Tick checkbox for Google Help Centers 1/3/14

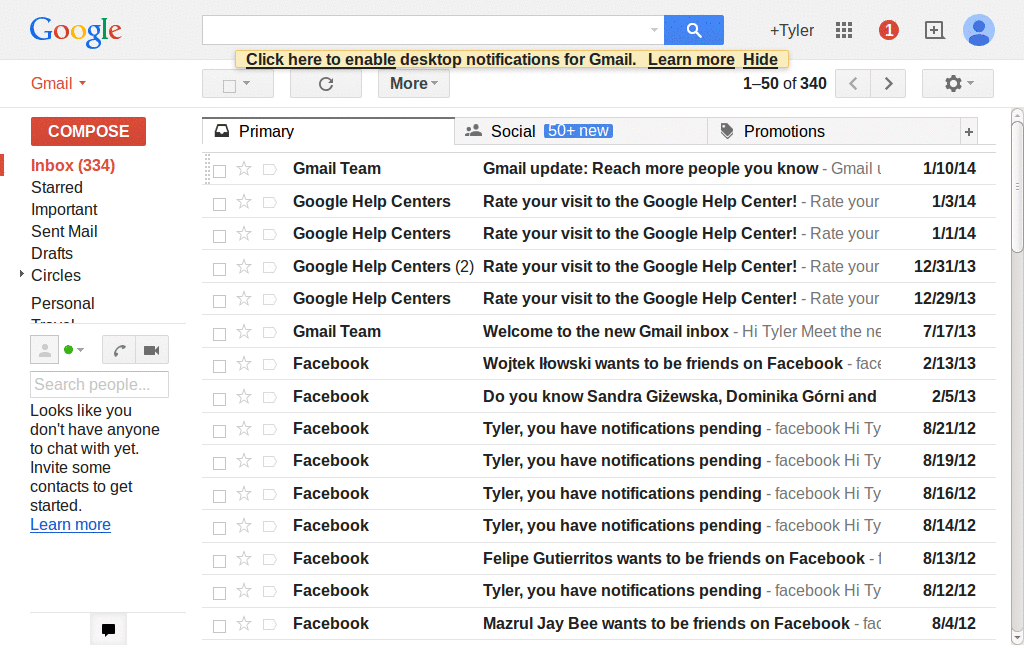click(x=219, y=204)
